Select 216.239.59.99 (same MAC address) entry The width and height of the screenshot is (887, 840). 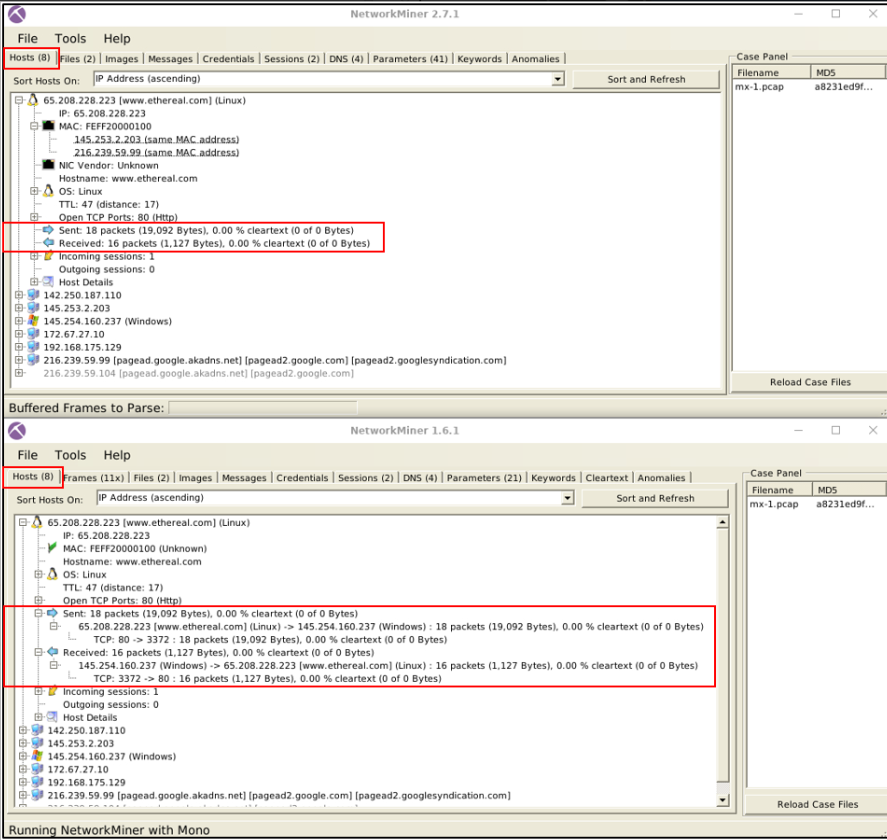click(156, 152)
